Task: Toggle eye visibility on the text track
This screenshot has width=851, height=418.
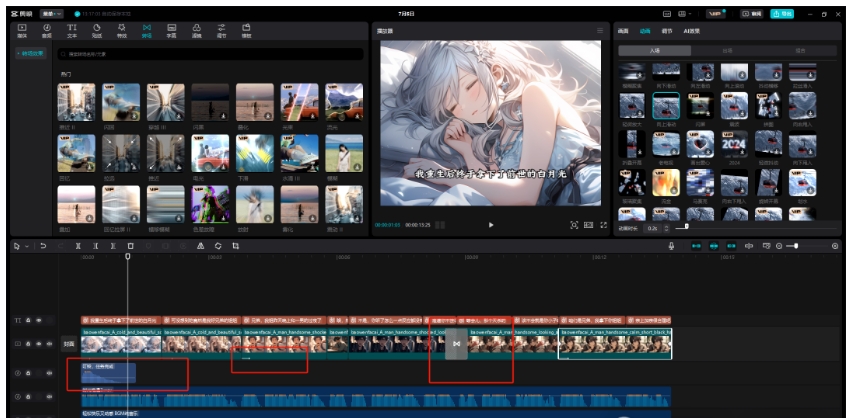Action: pos(39,320)
